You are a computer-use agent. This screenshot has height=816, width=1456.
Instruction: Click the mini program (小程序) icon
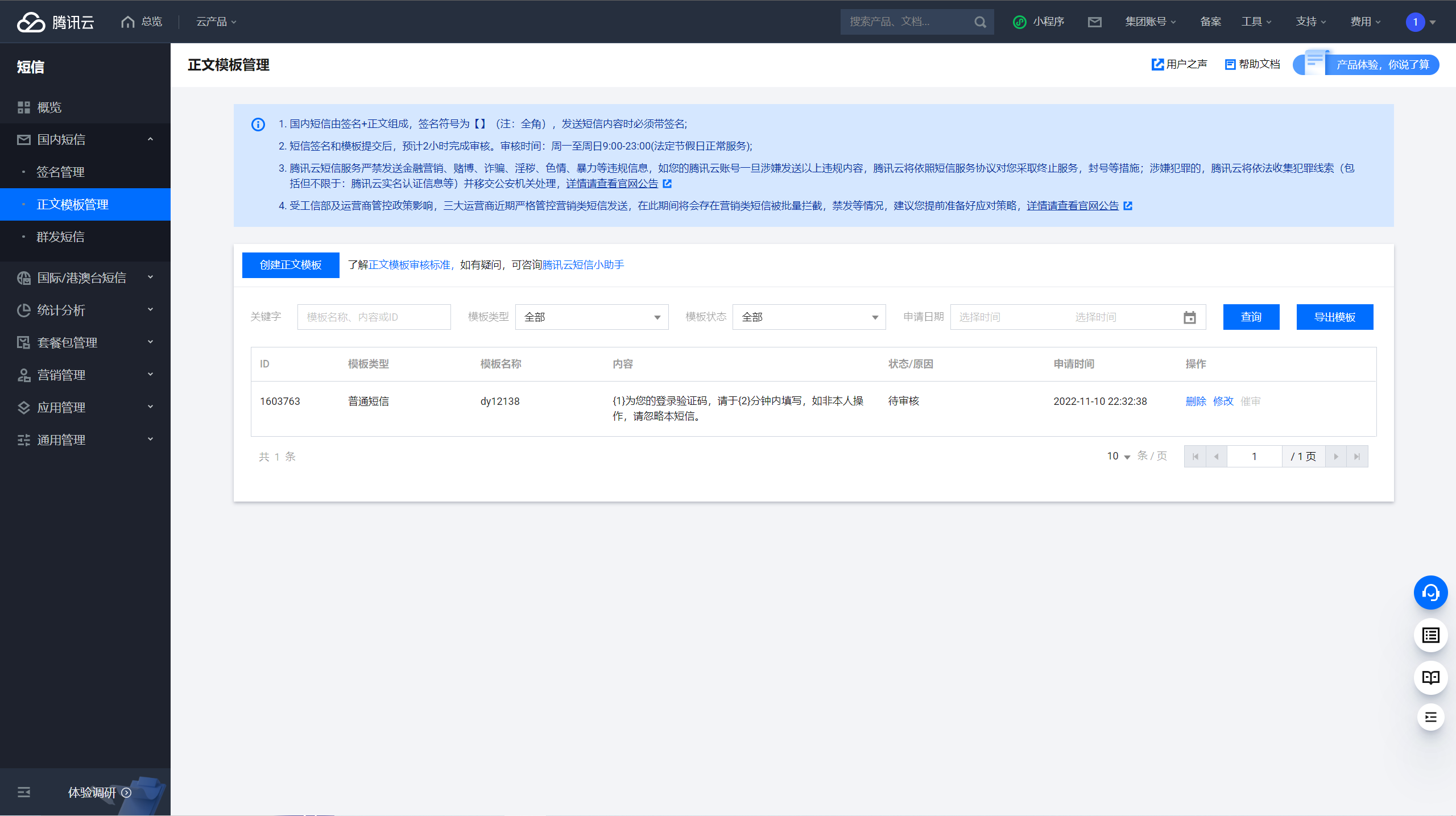(x=1020, y=22)
